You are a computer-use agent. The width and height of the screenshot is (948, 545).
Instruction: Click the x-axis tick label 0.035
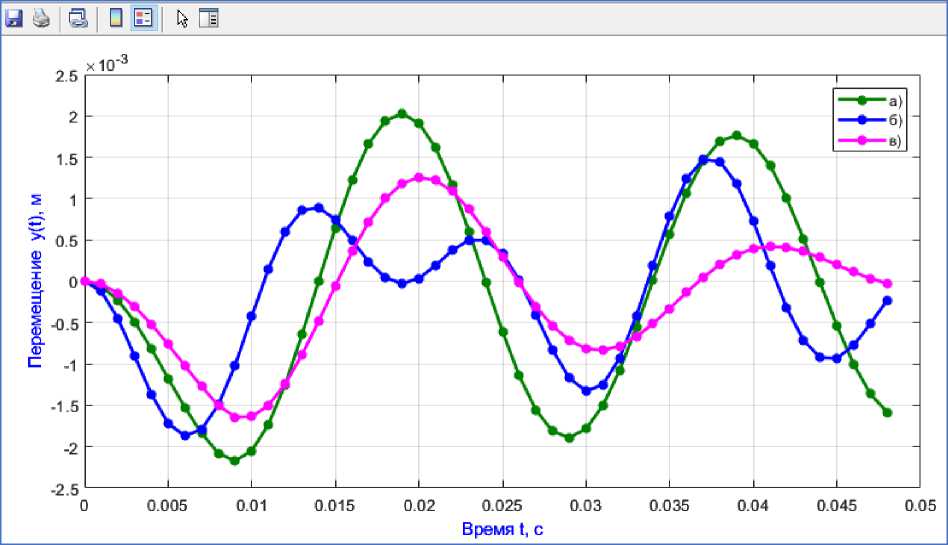[x=669, y=506]
